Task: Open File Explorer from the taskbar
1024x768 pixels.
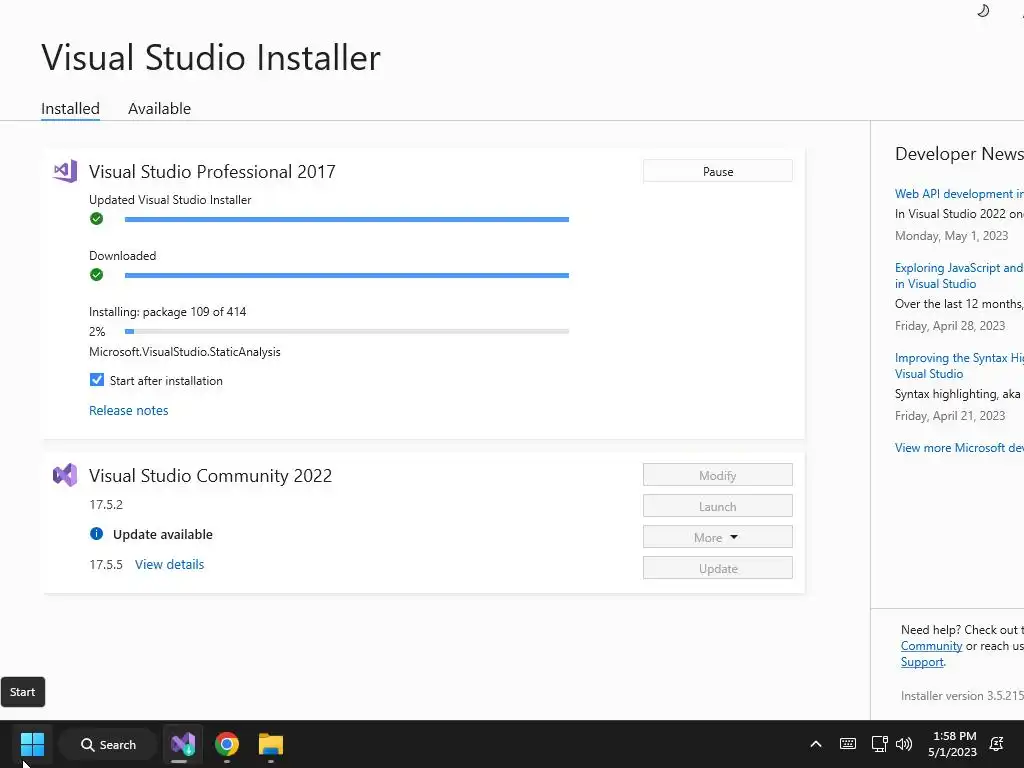Action: coord(270,744)
